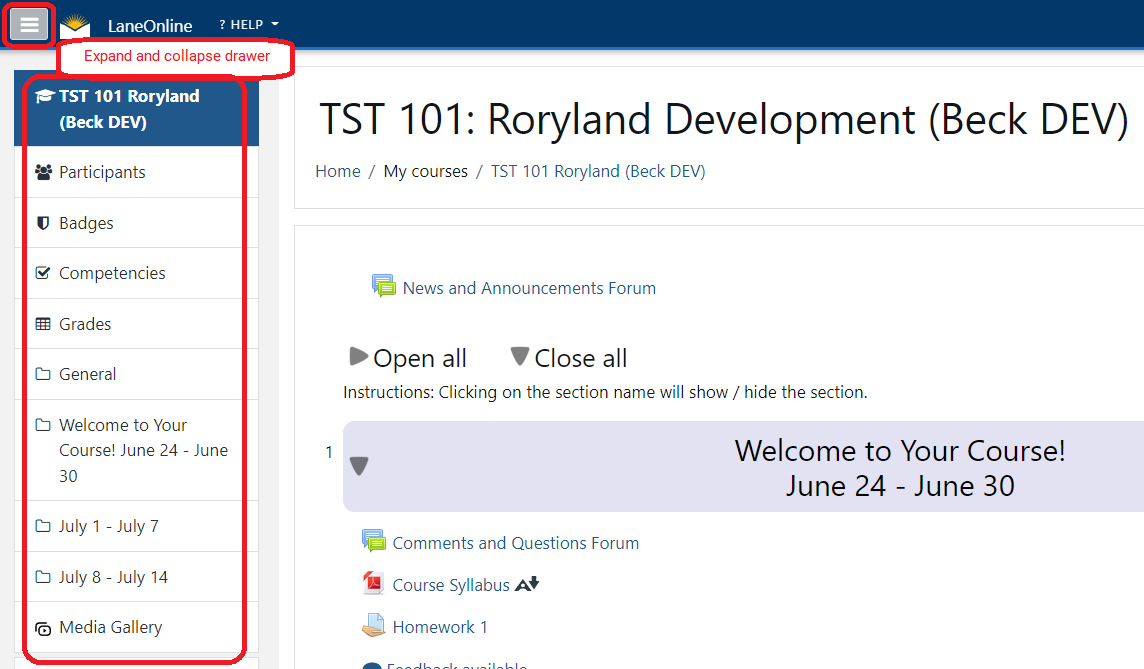Open the Comments and Questions Forum link

515,543
